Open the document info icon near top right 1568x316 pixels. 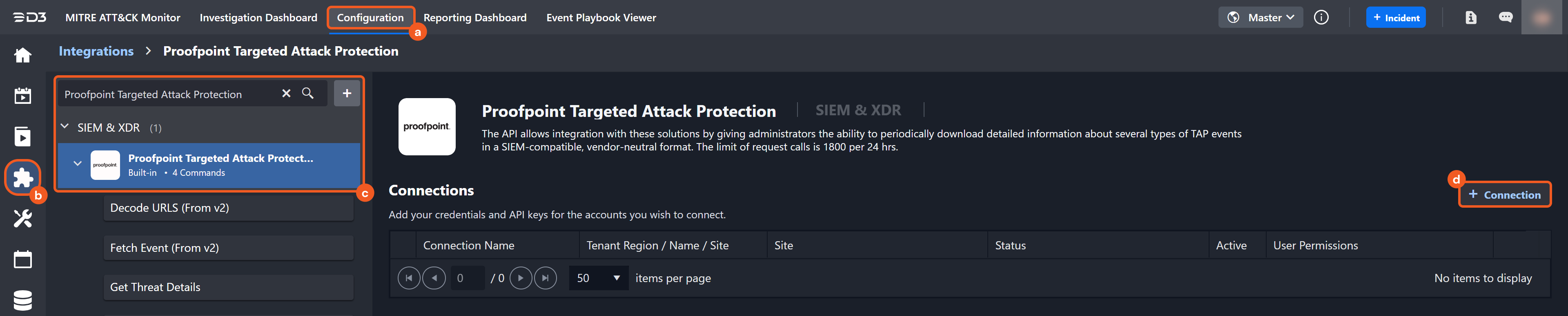pyautogui.click(x=1470, y=17)
